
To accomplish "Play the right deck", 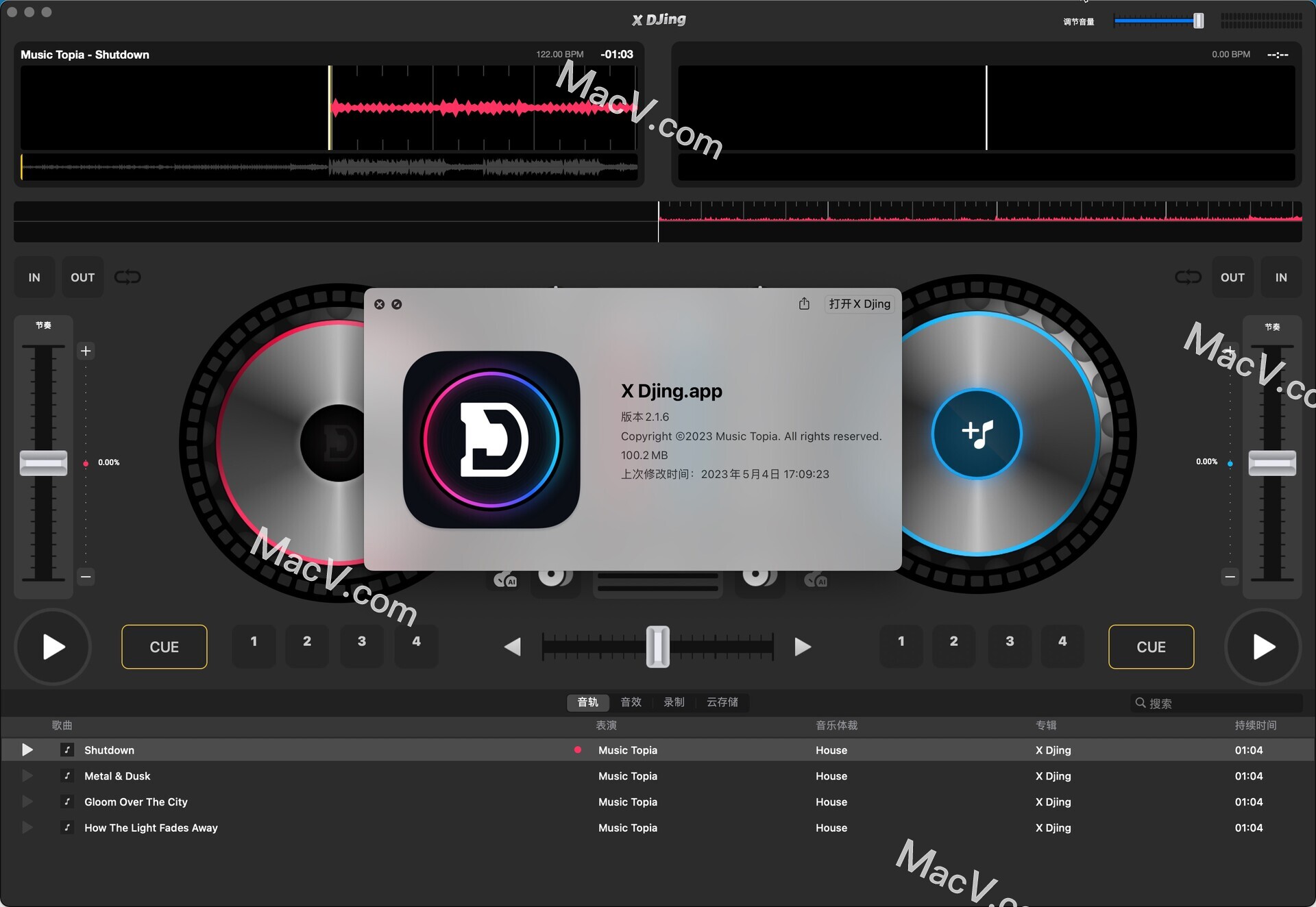I will [1263, 647].
